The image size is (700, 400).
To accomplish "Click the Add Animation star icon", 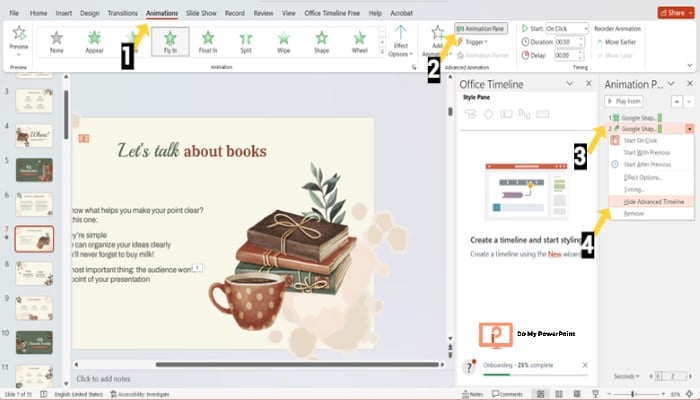I will [x=438, y=33].
